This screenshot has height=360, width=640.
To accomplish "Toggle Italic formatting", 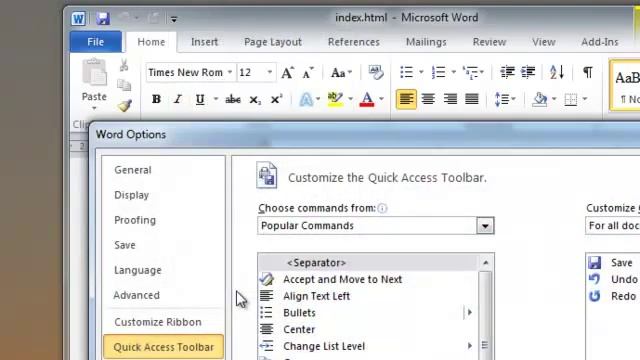I will (x=178, y=99).
